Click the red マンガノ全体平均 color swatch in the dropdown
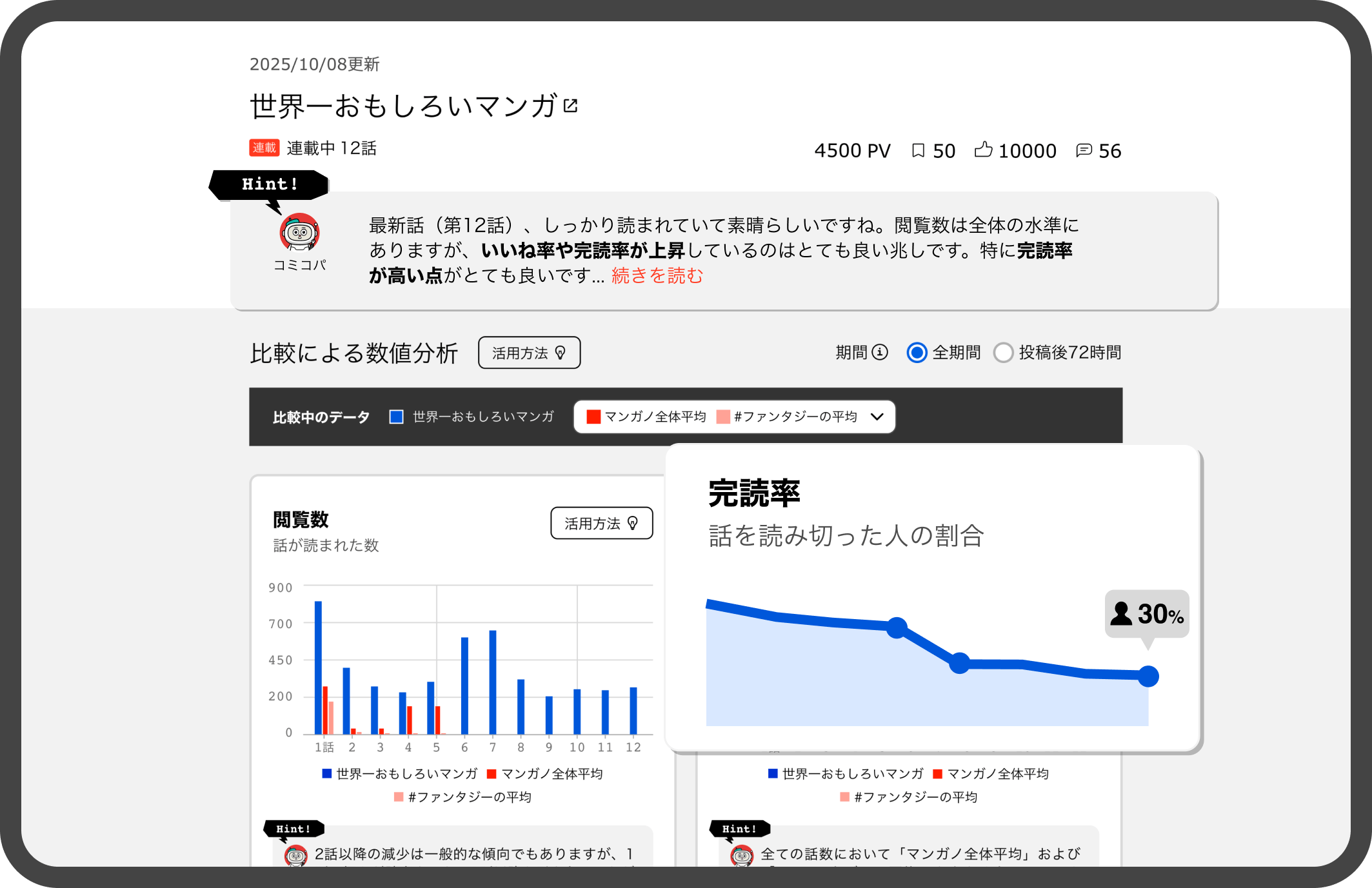 coord(593,417)
